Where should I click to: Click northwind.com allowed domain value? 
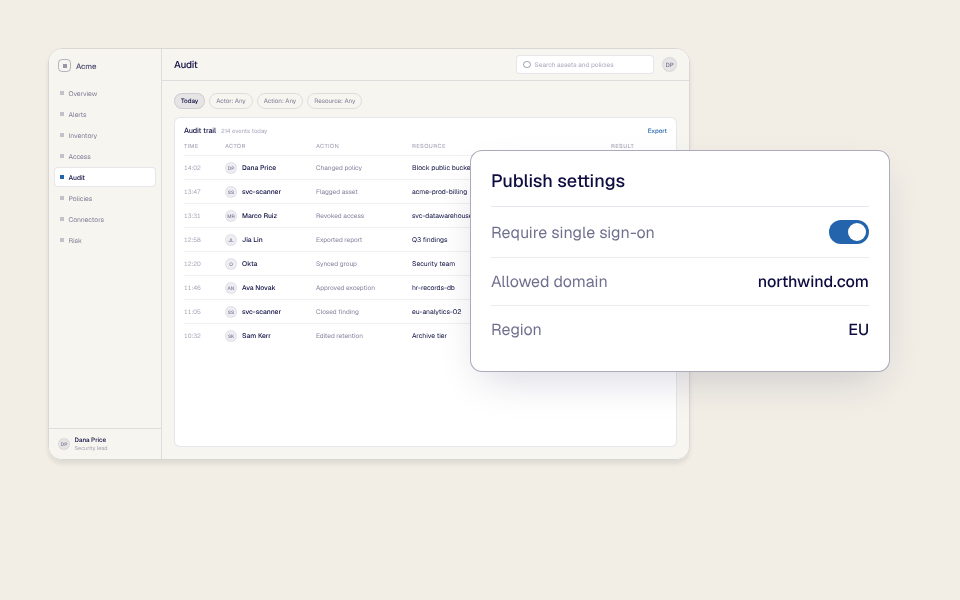813,282
